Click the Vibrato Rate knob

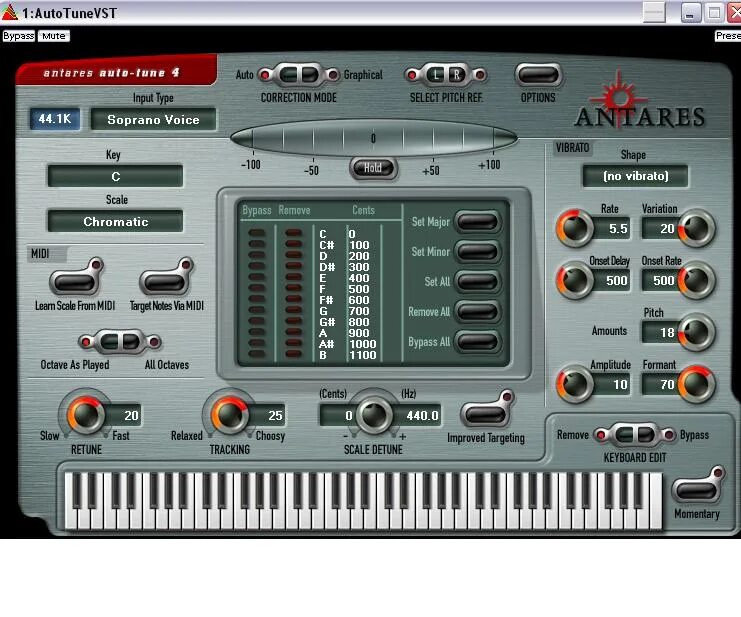pos(575,228)
